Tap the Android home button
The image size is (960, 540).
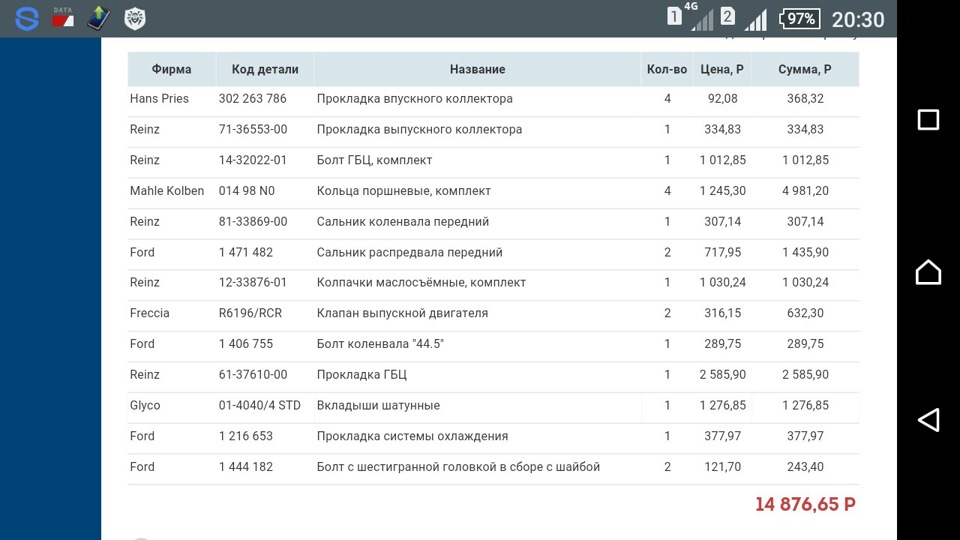pos(928,272)
